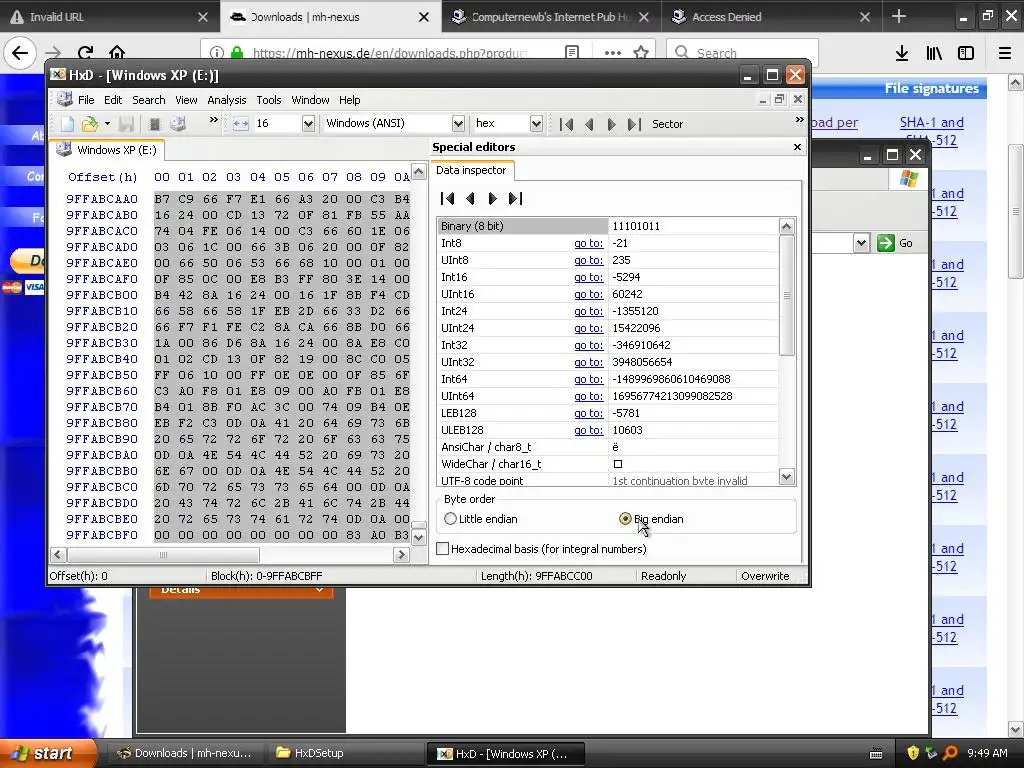Click Data inspector scrollbar down arrow
This screenshot has width=1024, height=768.
786,477
